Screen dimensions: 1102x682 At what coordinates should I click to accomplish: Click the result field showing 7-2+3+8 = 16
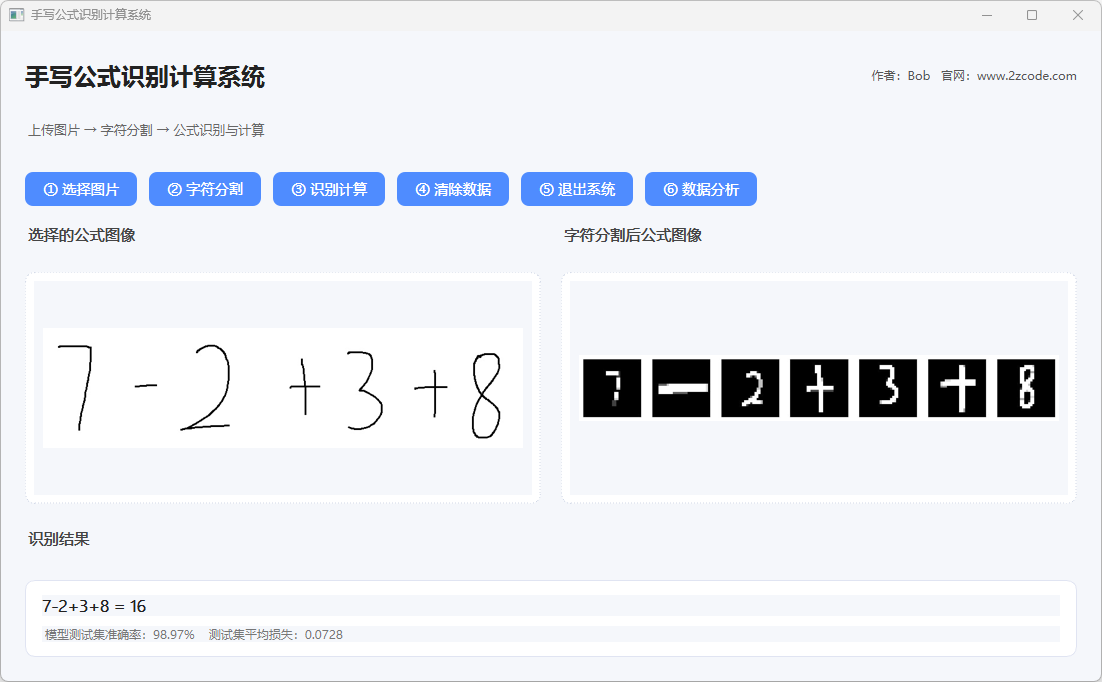550,606
